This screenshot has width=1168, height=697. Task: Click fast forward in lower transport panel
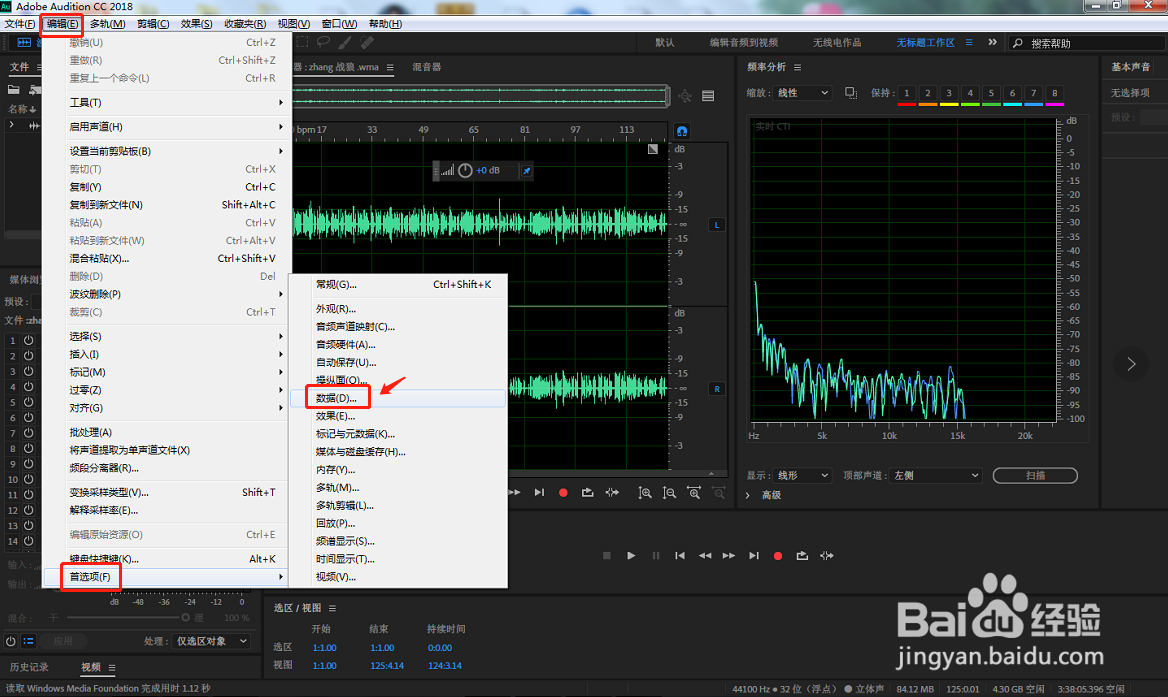(729, 556)
